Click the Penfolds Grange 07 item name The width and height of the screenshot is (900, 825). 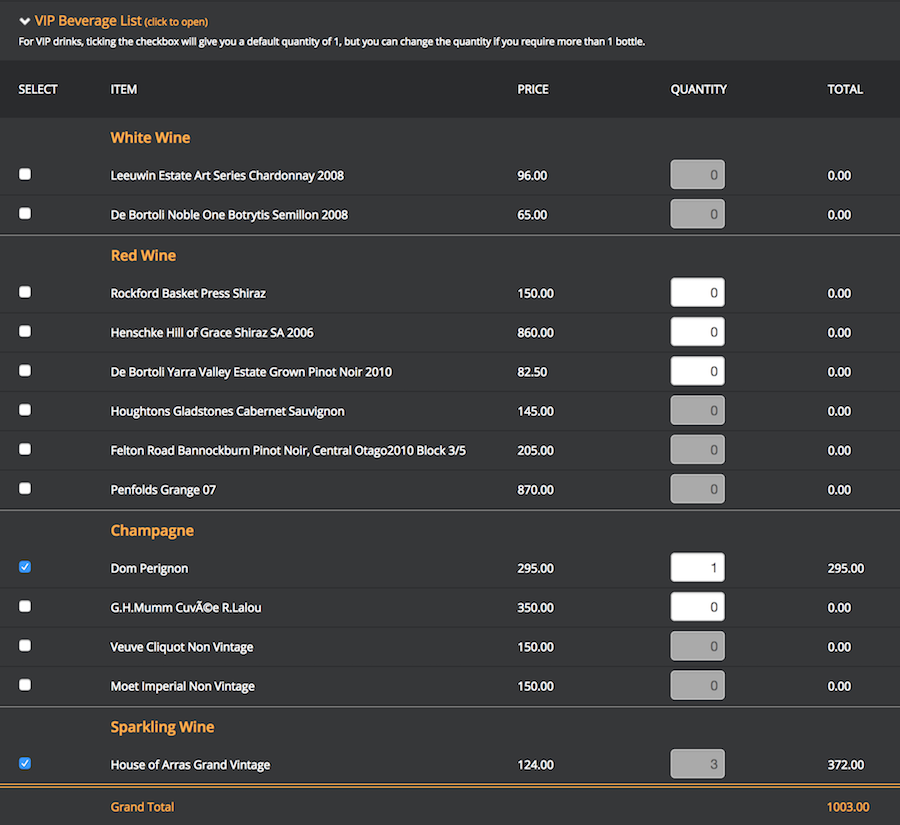(x=163, y=490)
